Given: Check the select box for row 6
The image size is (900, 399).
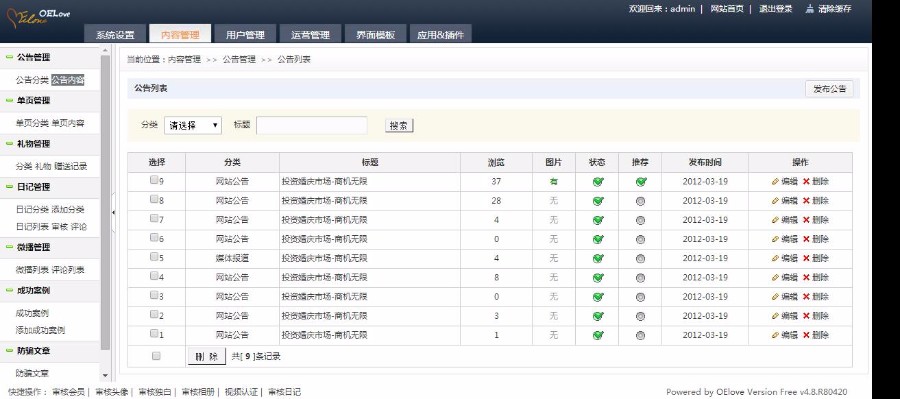Looking at the screenshot, I should (154, 237).
